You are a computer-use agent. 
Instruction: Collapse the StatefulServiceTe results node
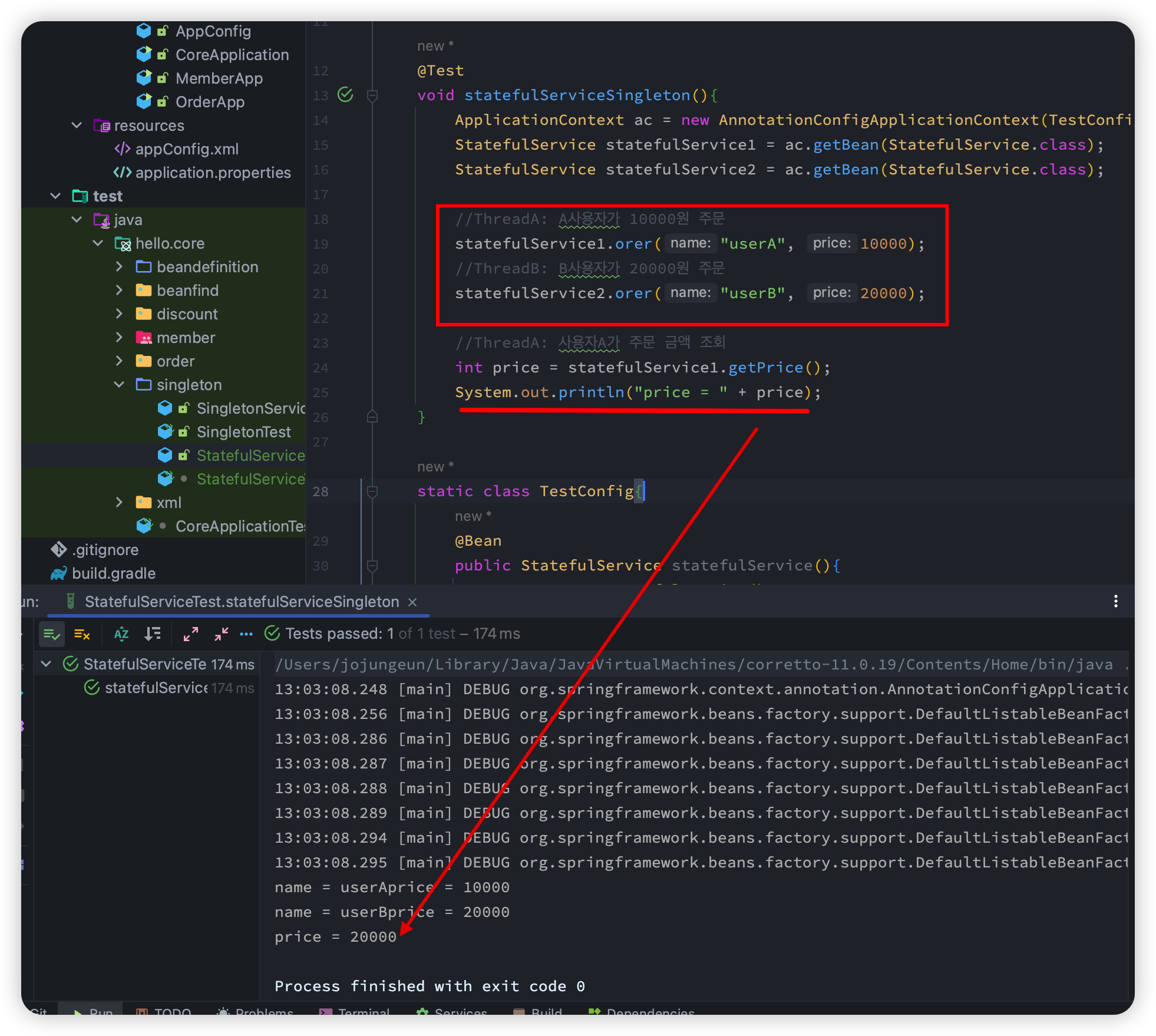point(46,664)
